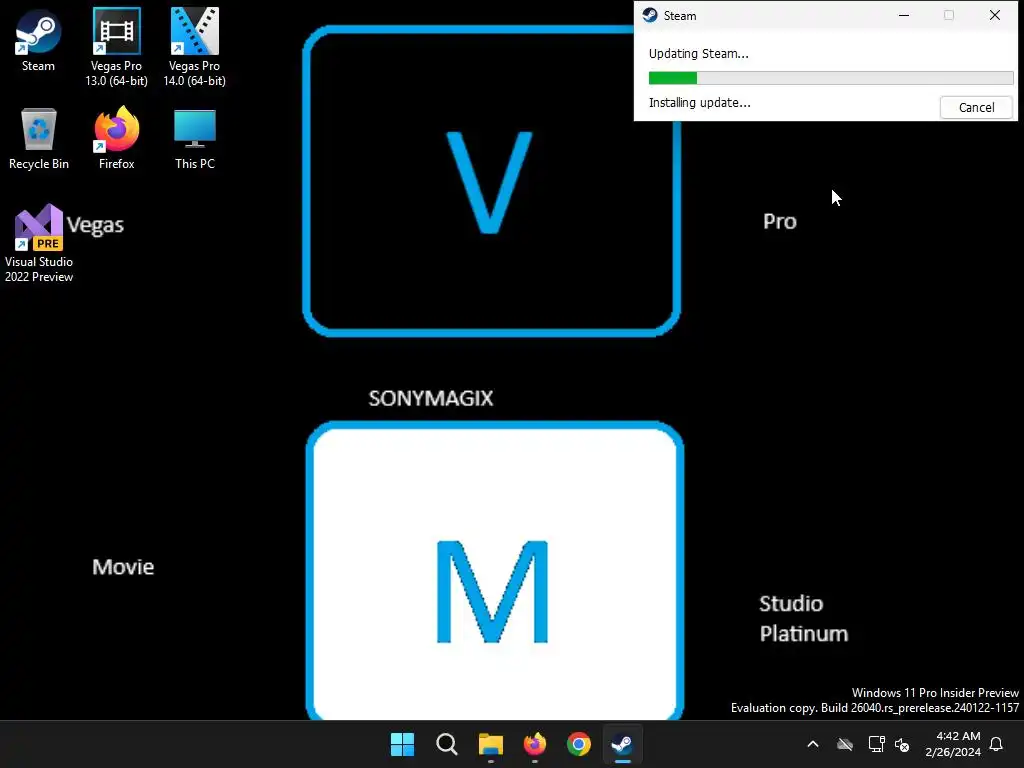This screenshot has width=1024, height=768.
Task: Select the Recycle Bin icon
Action: click(x=39, y=138)
